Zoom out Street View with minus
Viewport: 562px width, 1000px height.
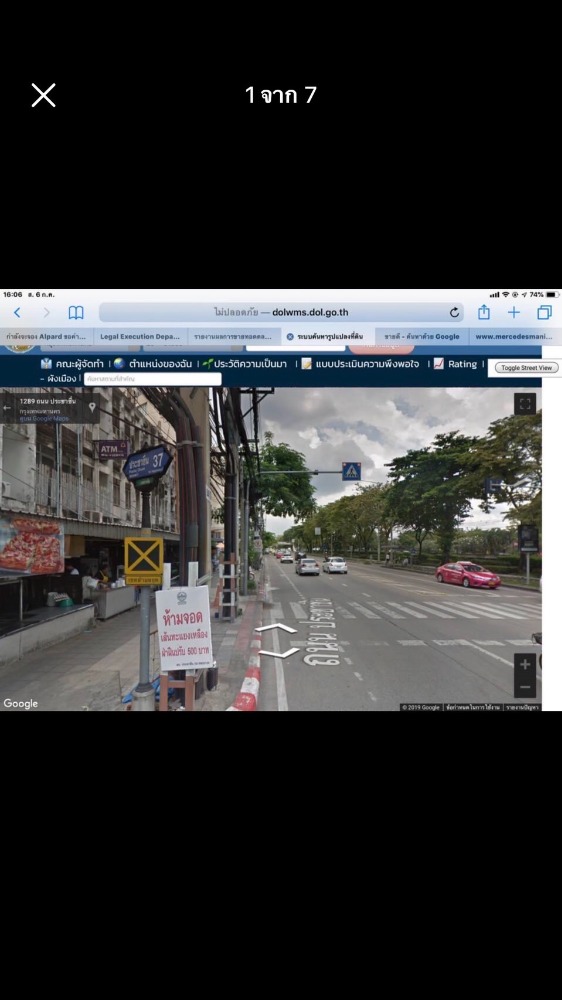[525, 687]
